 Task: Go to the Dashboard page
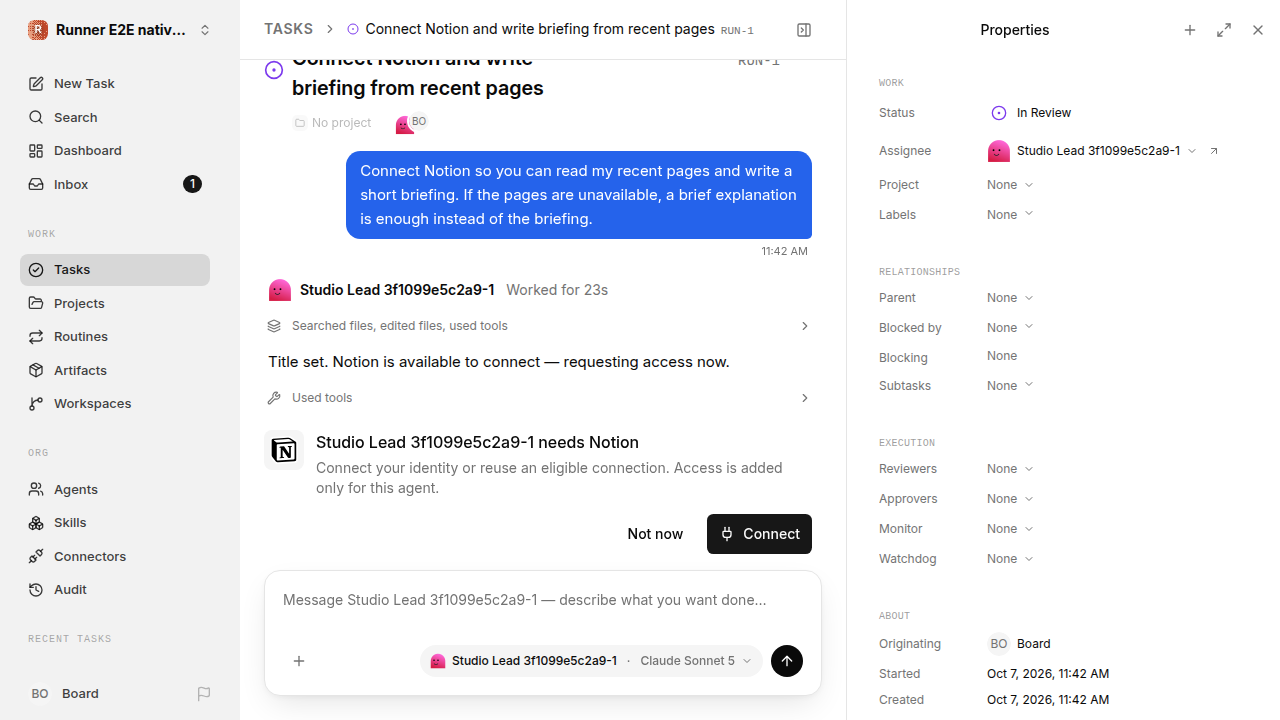(x=115, y=151)
